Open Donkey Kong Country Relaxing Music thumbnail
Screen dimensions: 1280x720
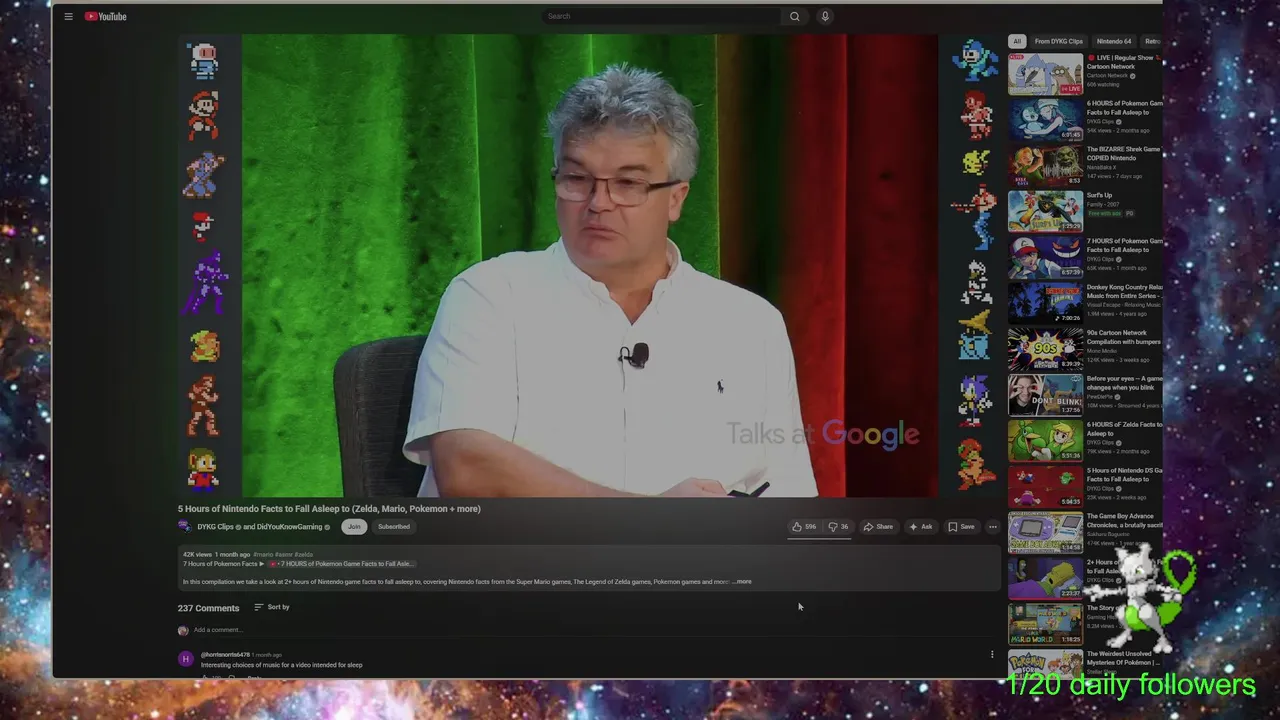click(1045, 304)
